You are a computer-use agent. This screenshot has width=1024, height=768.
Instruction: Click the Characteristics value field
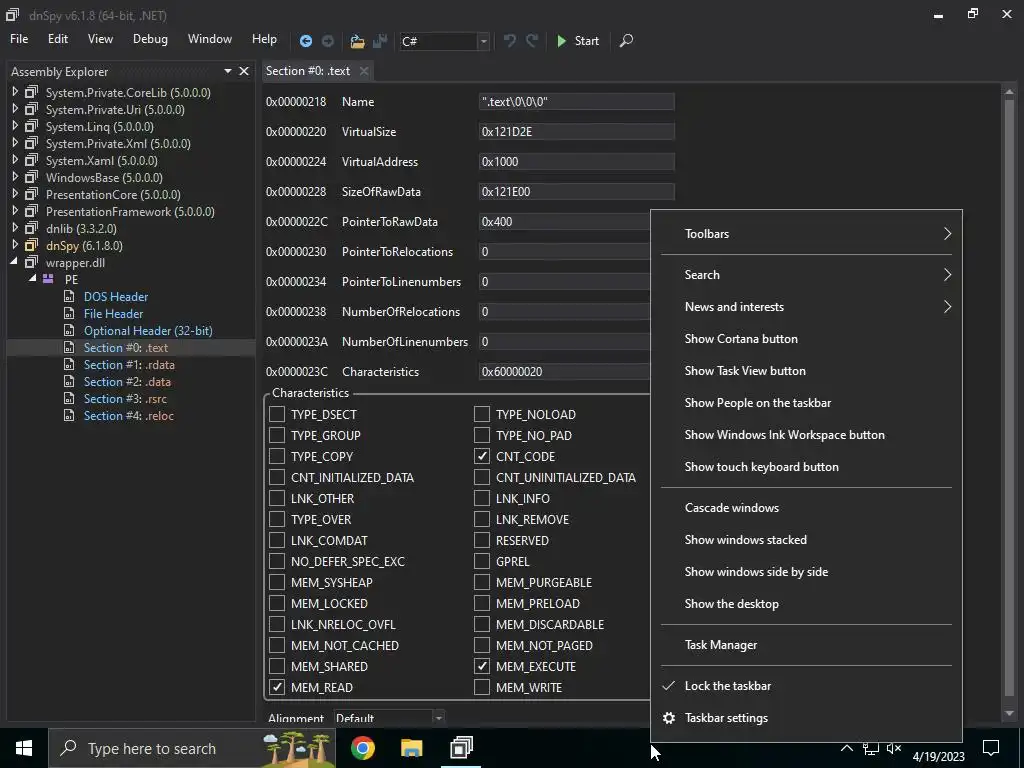click(x=565, y=372)
